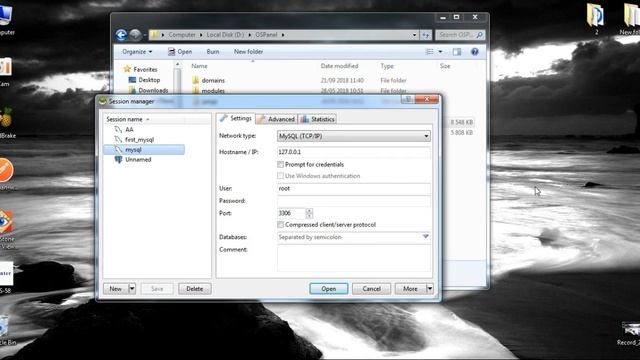Click the Computer desktop icon
The height and width of the screenshot is (360, 640).
(x=6, y=20)
